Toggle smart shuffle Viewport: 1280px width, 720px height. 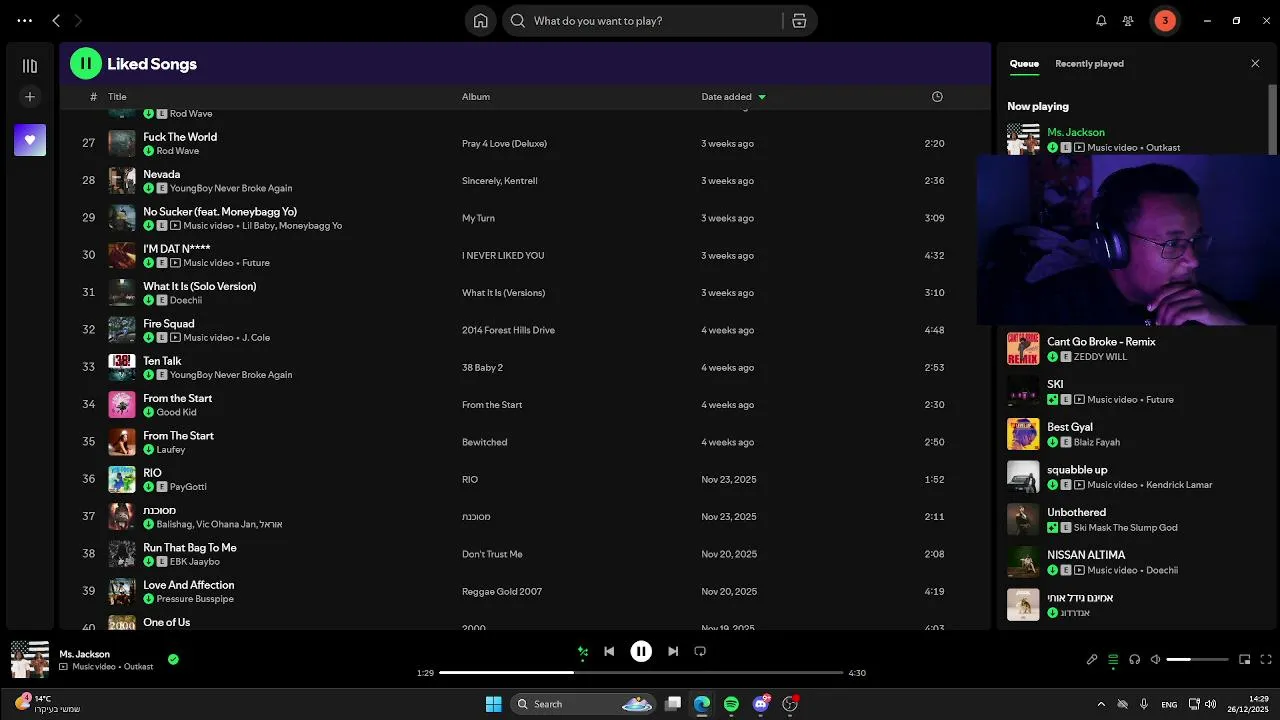[x=582, y=652]
